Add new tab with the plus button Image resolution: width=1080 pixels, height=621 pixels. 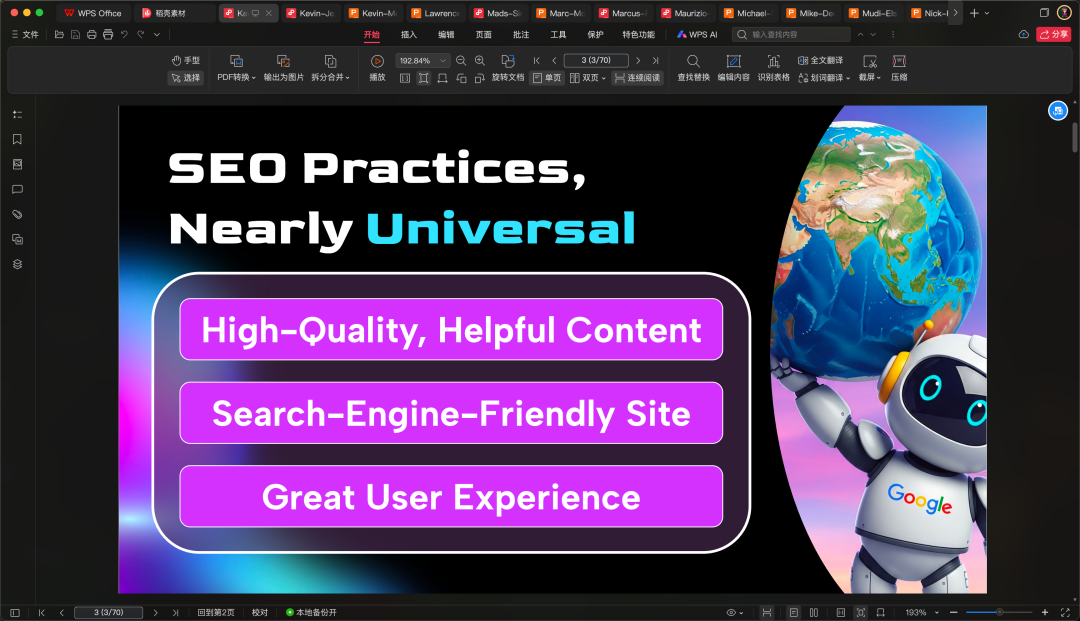pos(974,13)
